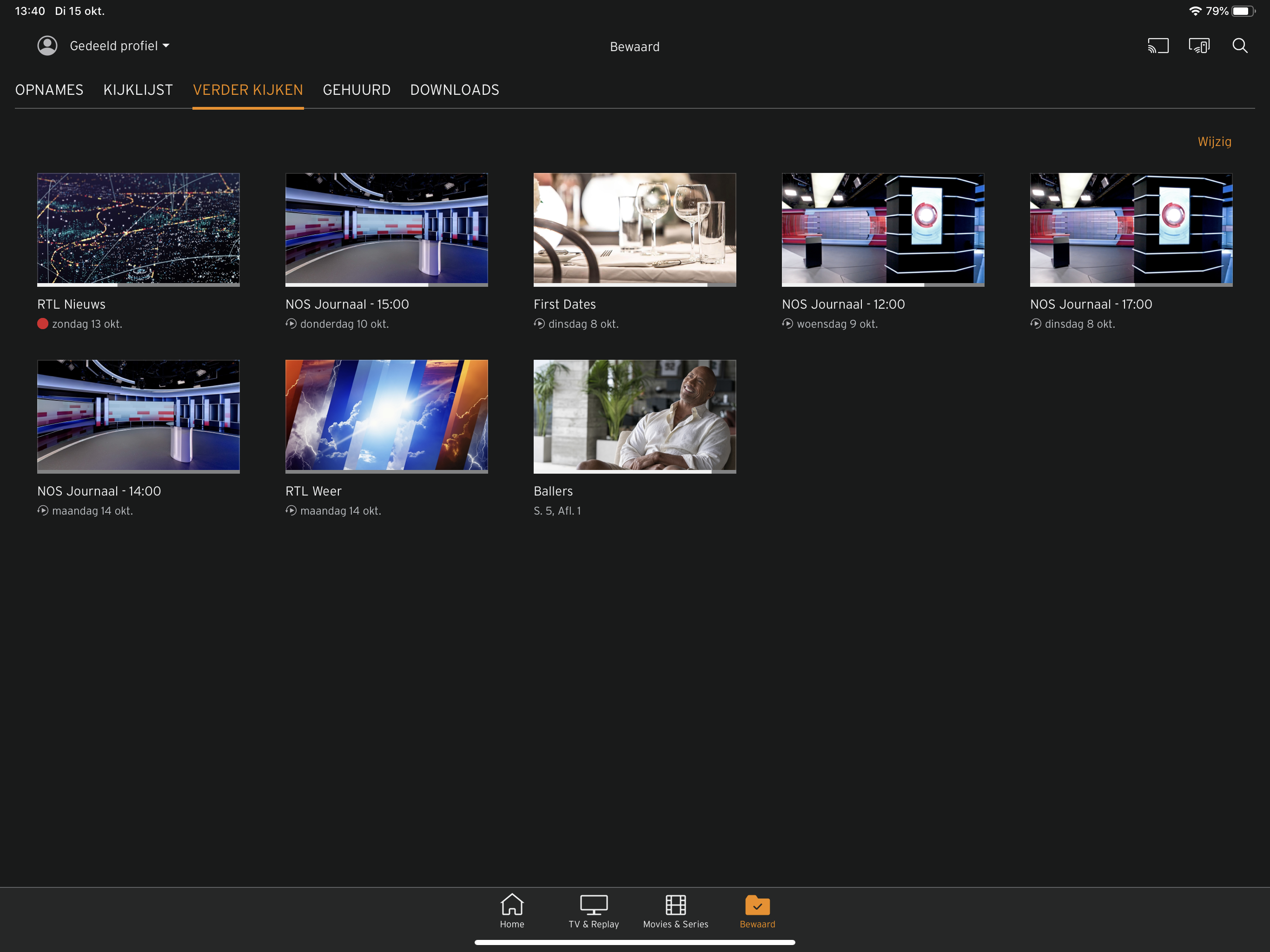This screenshot has height=952, width=1270.
Task: Open the remote device screen icon
Action: point(1199,46)
